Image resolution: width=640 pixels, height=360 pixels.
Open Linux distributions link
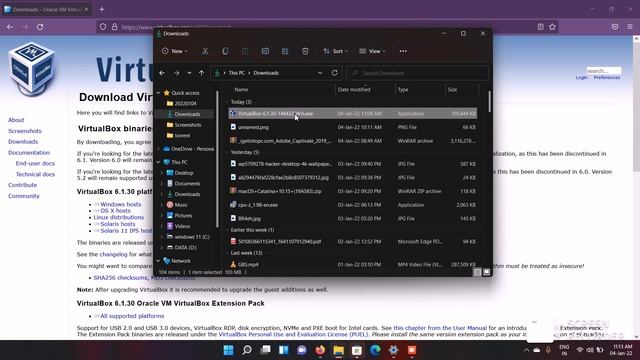[x=119, y=218]
